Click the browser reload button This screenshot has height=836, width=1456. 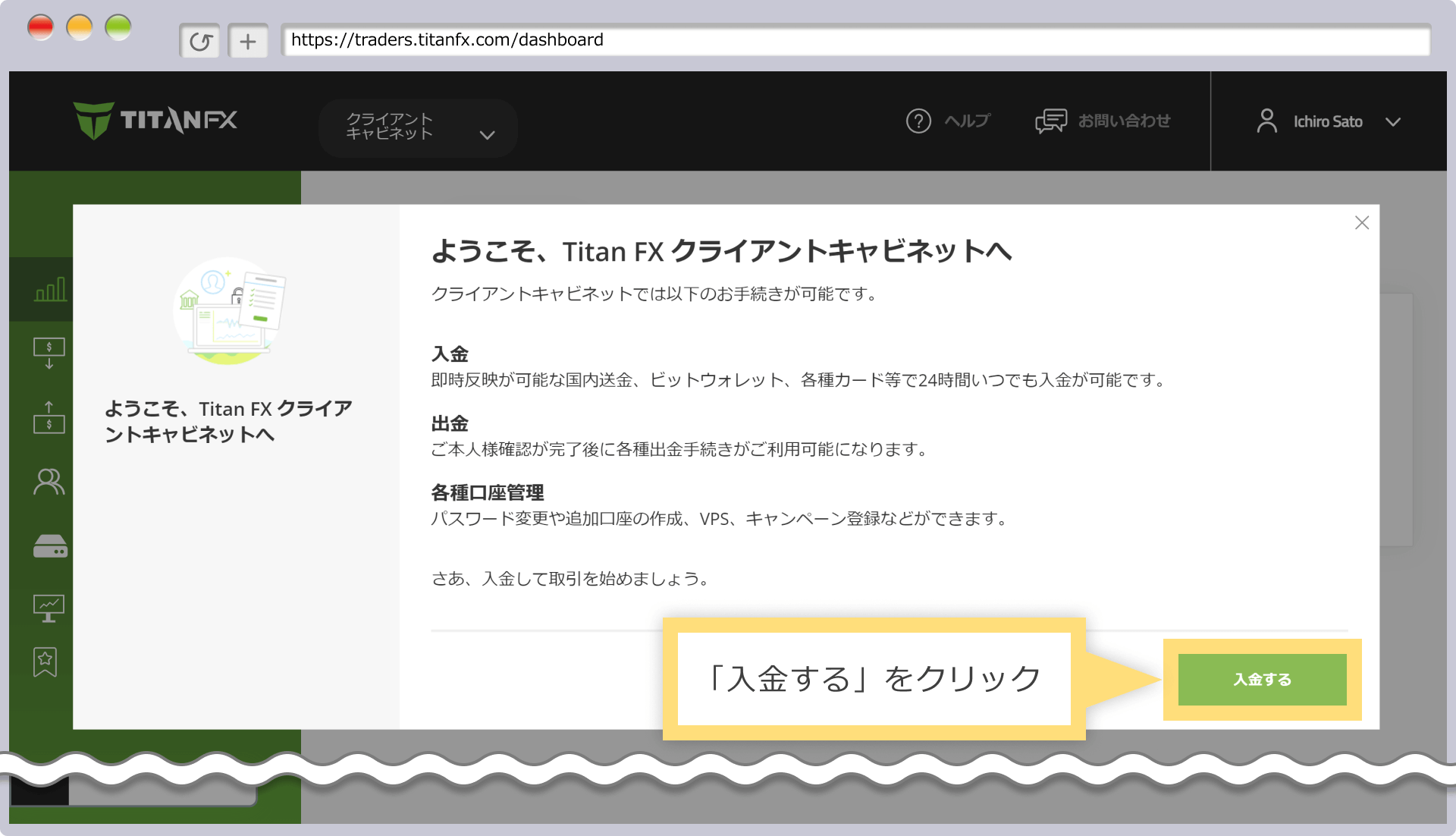pyautogui.click(x=200, y=41)
